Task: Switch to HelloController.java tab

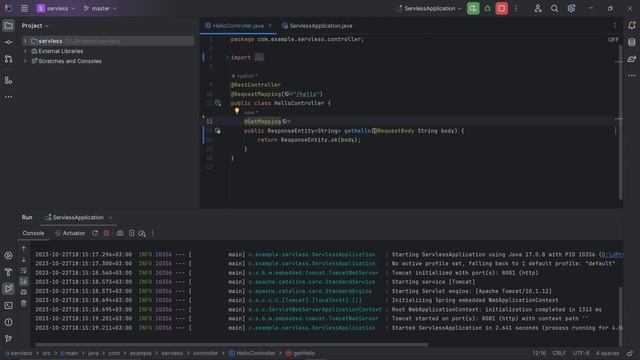Action: 238,26
